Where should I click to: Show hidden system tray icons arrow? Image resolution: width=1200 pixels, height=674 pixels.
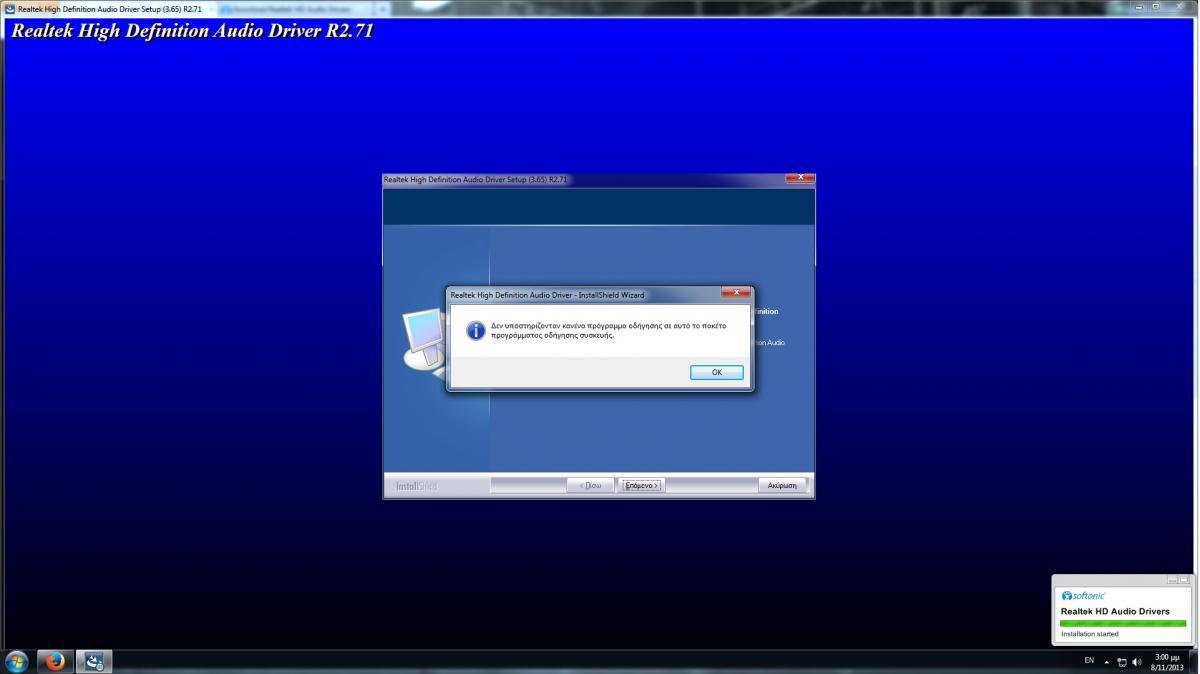(x=1107, y=662)
